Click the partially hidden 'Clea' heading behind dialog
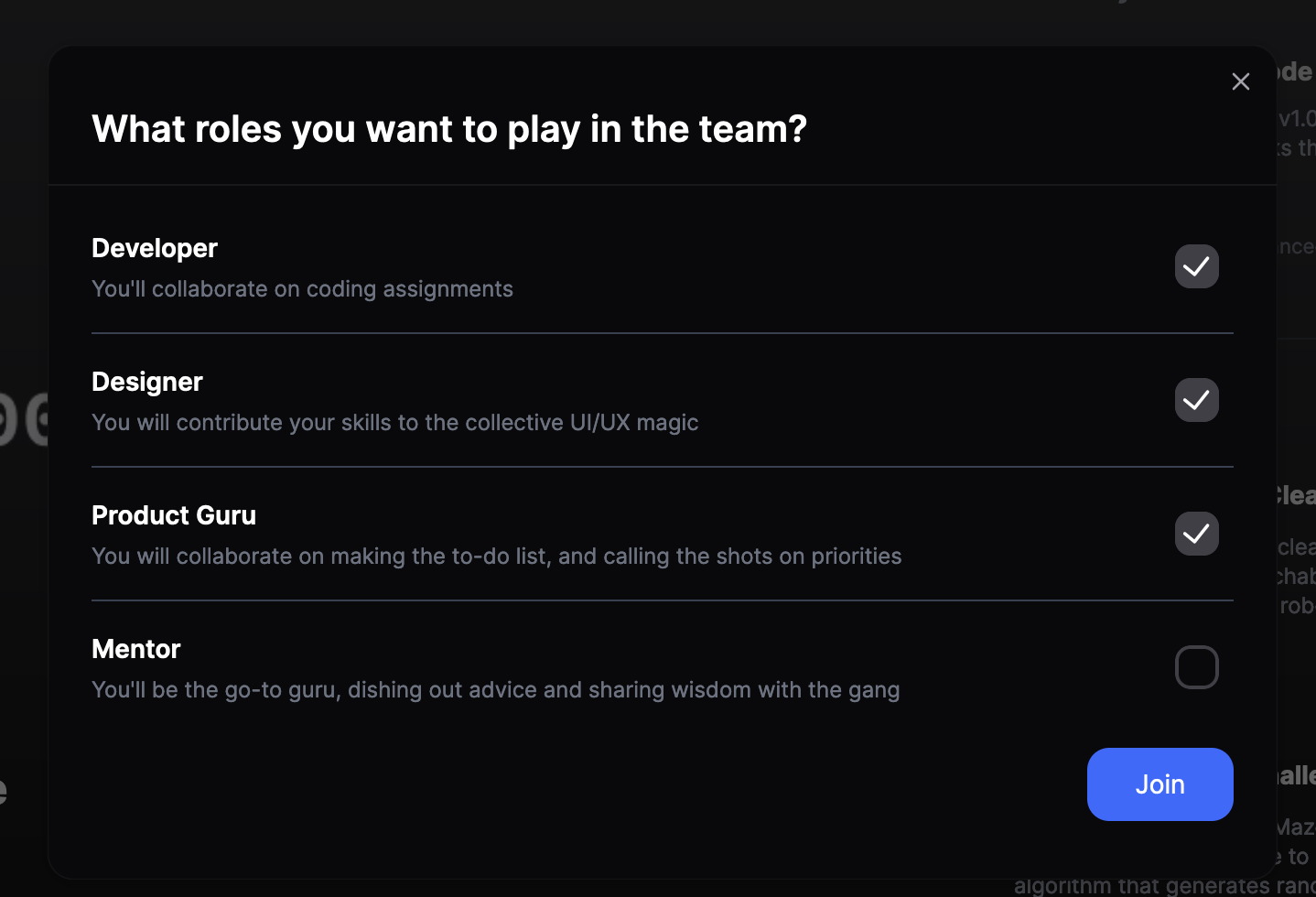 (1296, 495)
